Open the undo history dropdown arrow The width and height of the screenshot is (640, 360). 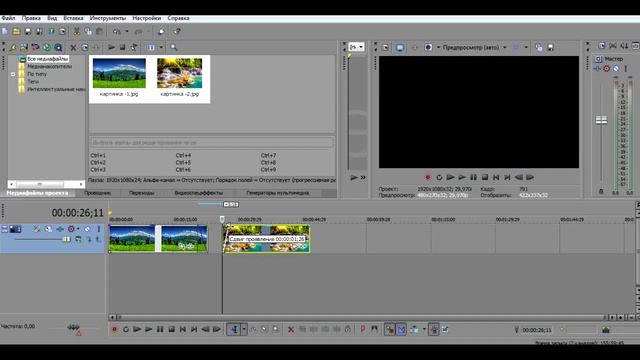127,31
